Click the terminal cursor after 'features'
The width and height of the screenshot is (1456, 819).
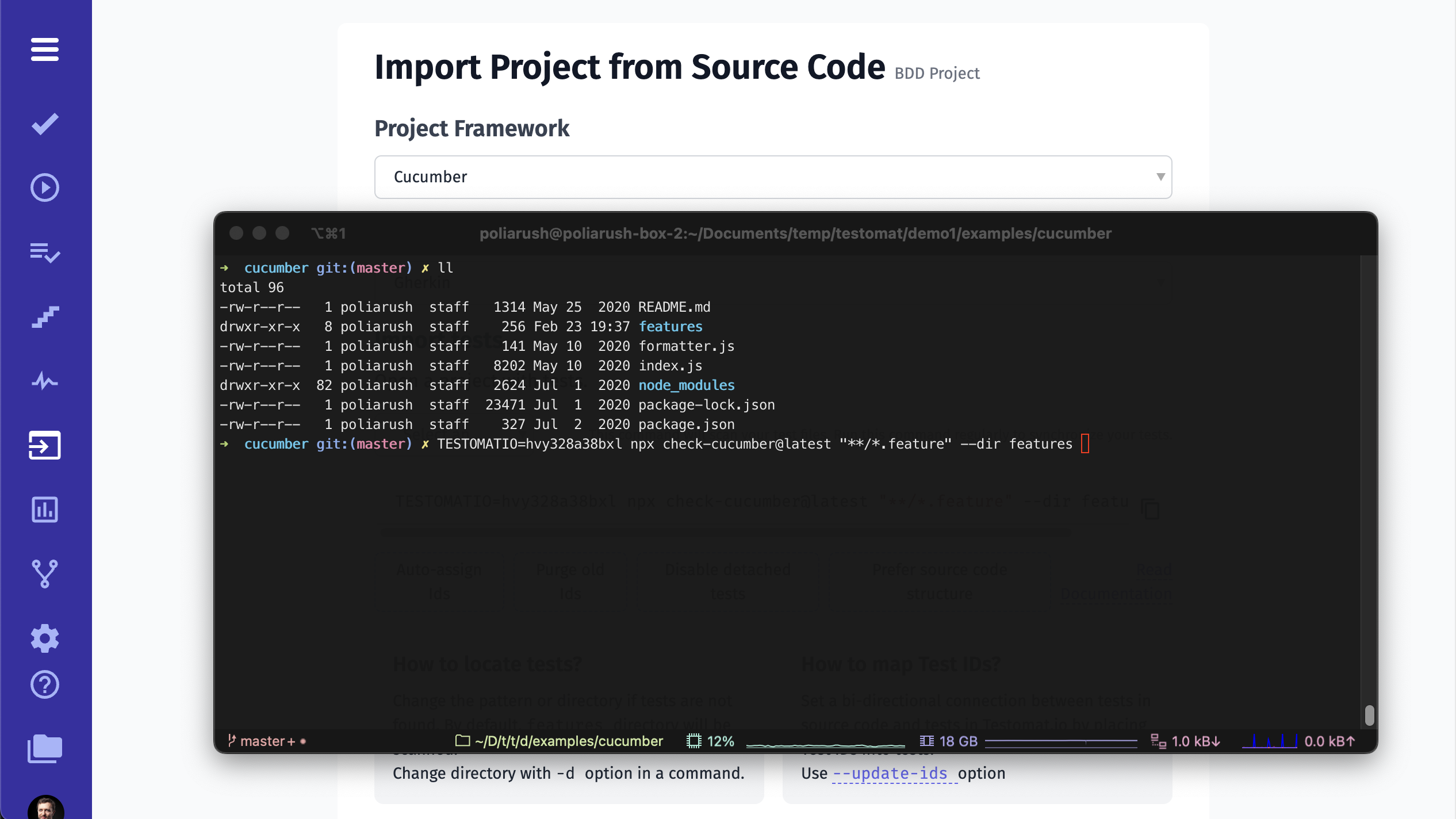[x=1085, y=443]
